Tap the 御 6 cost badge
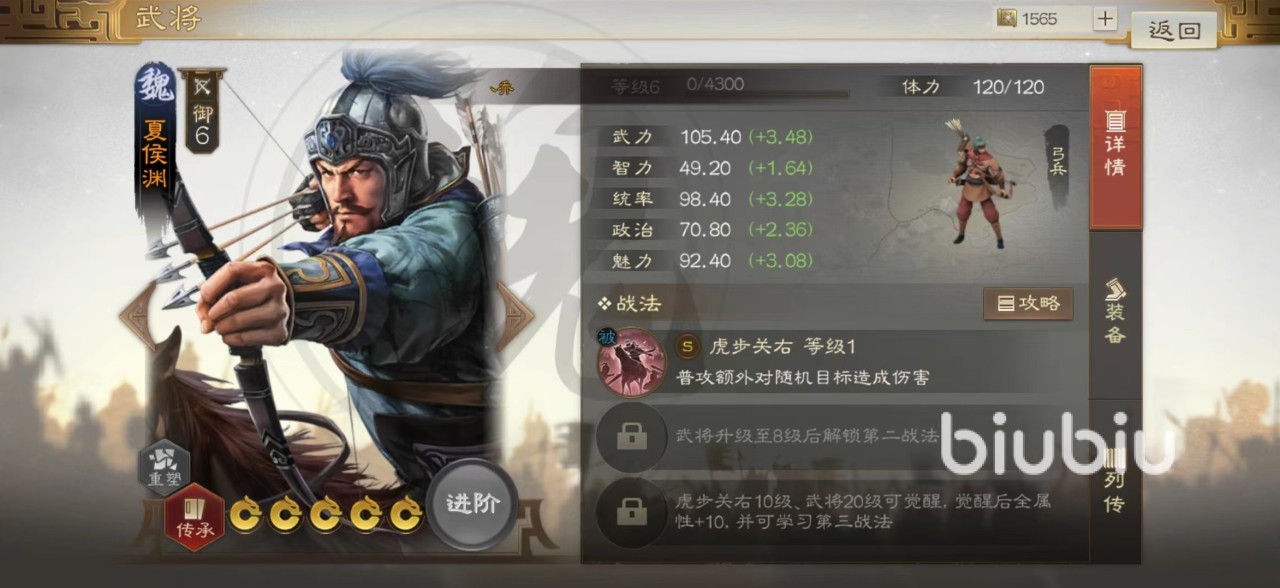Image resolution: width=1280 pixels, height=588 pixels. [203, 110]
